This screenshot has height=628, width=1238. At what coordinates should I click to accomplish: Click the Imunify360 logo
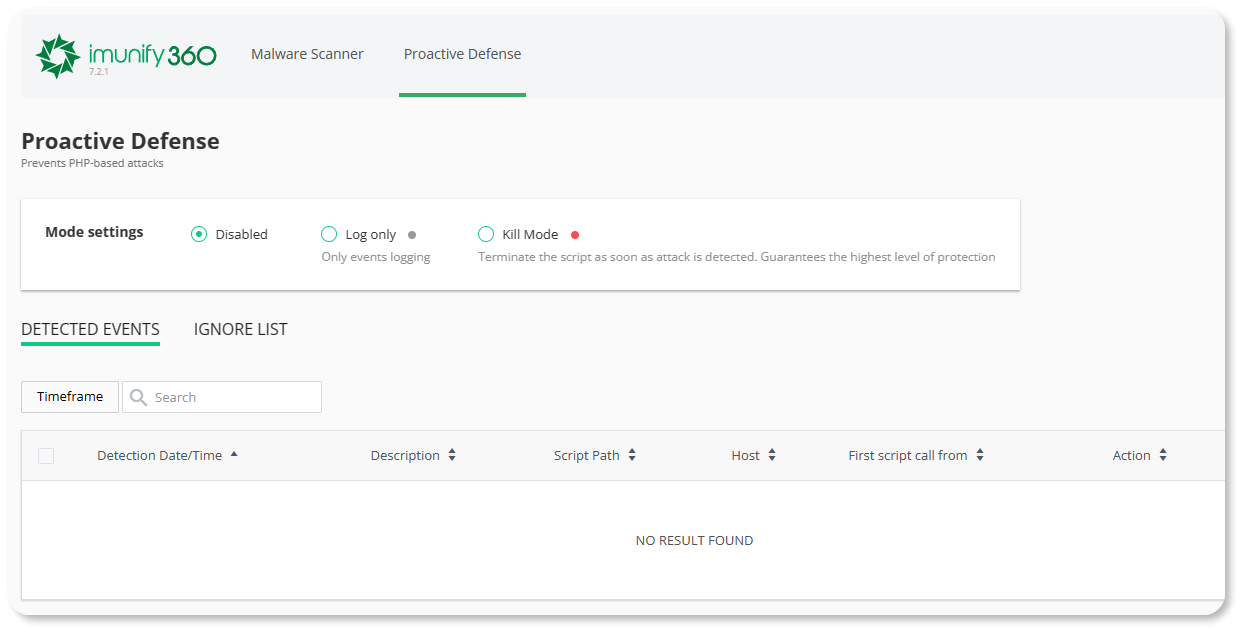(126, 56)
